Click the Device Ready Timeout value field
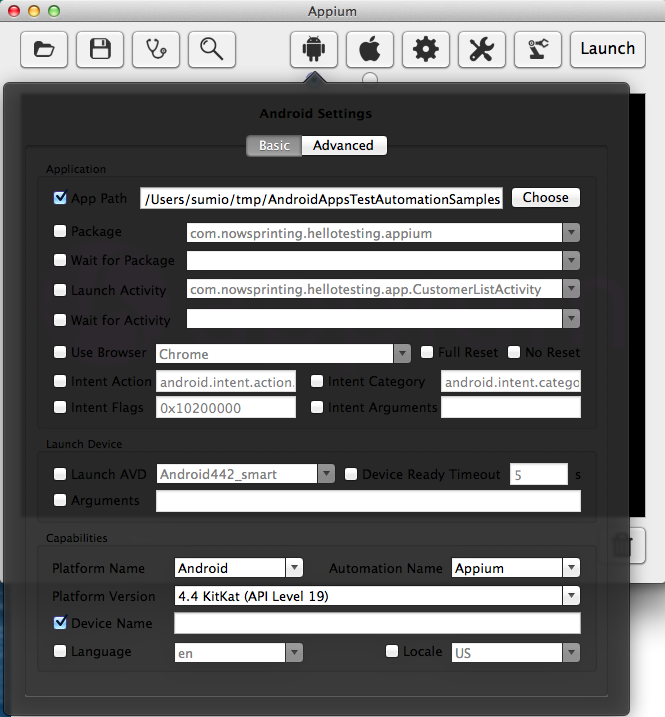The width and height of the screenshot is (665, 717). [x=539, y=474]
